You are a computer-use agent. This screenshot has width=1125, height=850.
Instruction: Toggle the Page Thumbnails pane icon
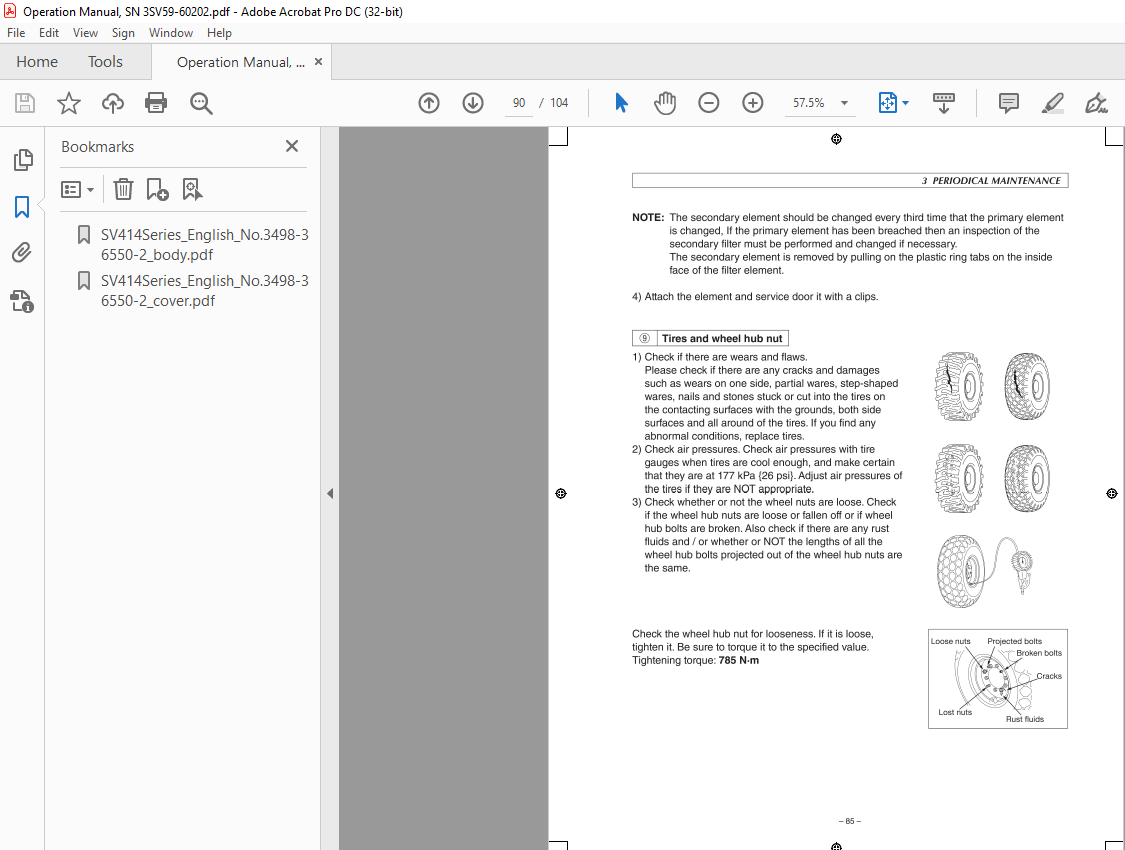tap(22, 160)
